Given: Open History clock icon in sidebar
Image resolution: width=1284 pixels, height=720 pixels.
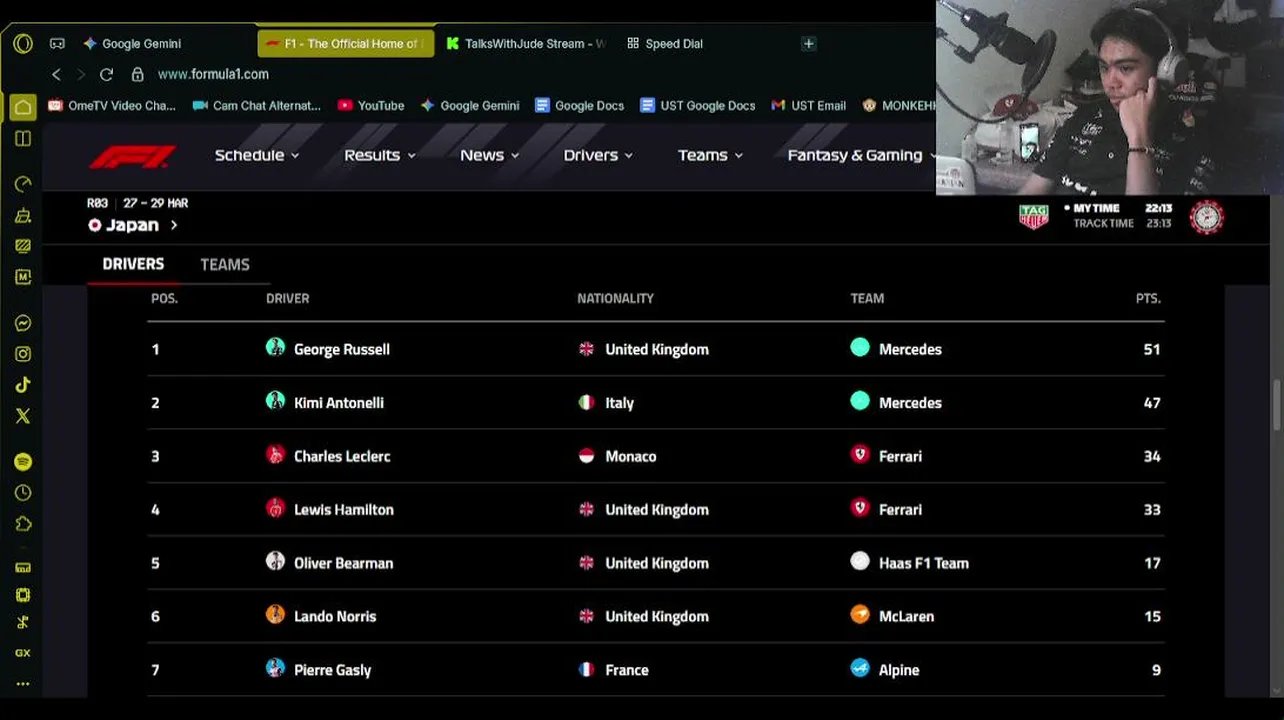Looking at the screenshot, I should tap(23, 493).
